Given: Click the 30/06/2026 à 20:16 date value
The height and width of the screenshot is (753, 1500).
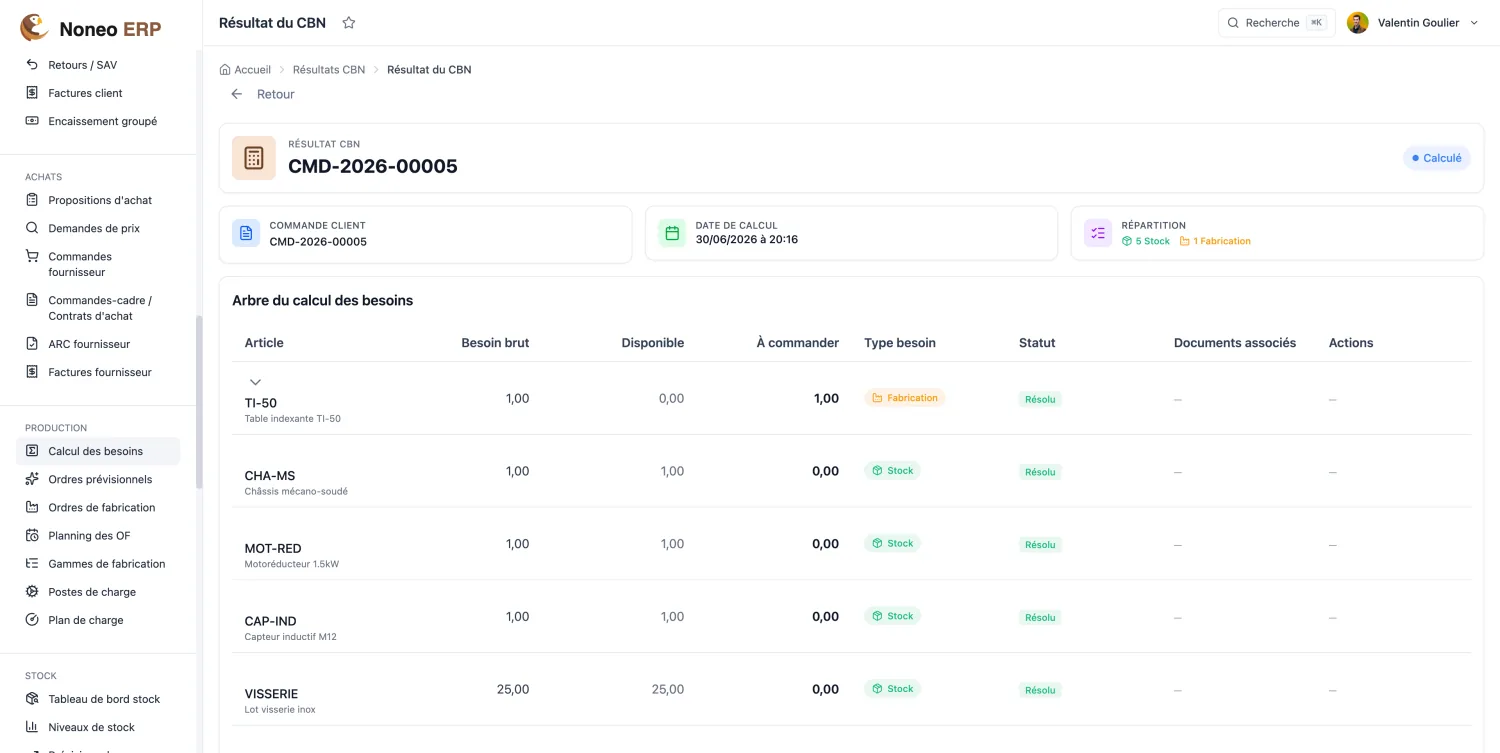Looking at the screenshot, I should [x=746, y=240].
